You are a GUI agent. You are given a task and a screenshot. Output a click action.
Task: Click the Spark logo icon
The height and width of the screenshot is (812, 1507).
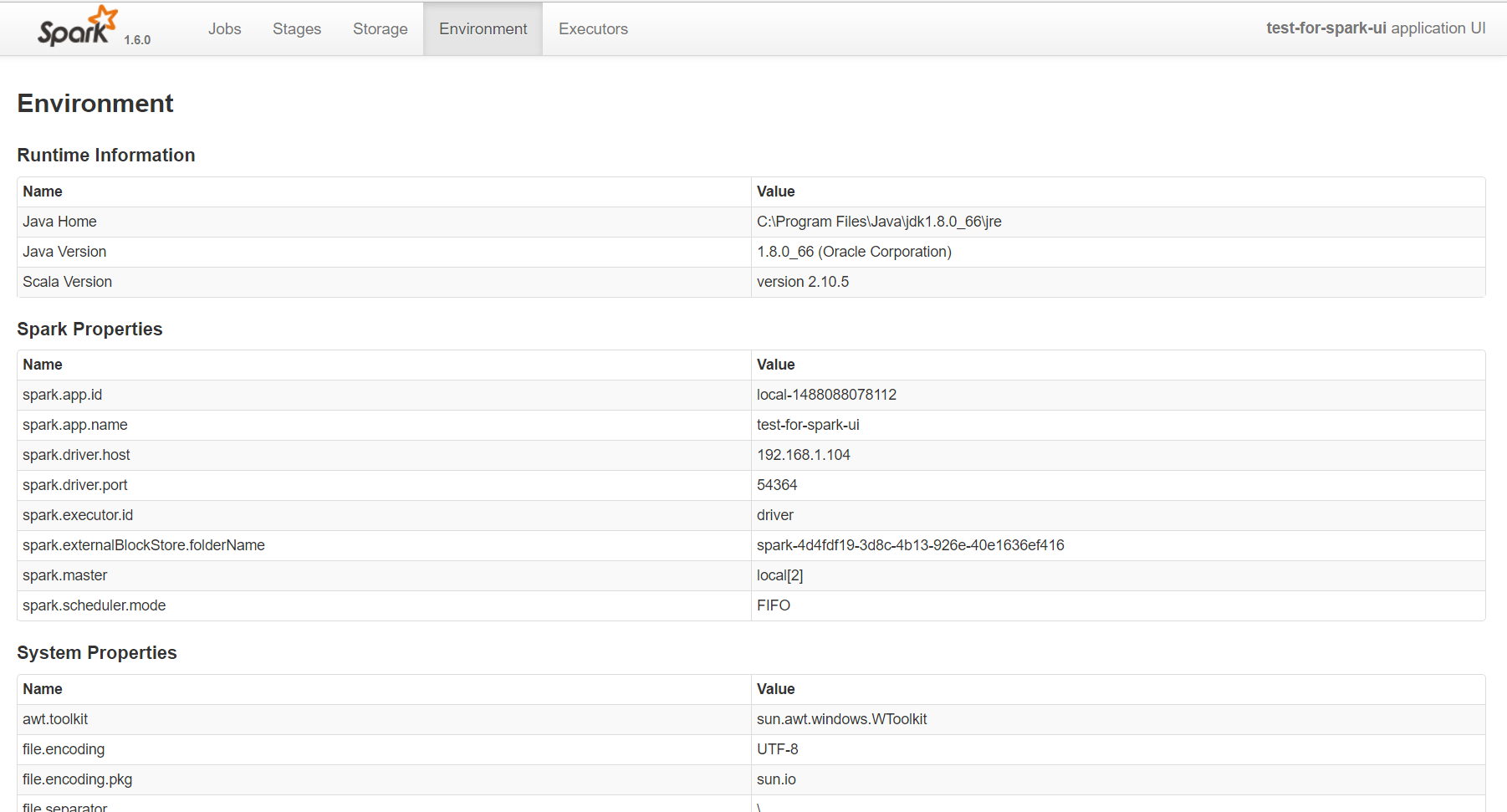click(x=77, y=27)
